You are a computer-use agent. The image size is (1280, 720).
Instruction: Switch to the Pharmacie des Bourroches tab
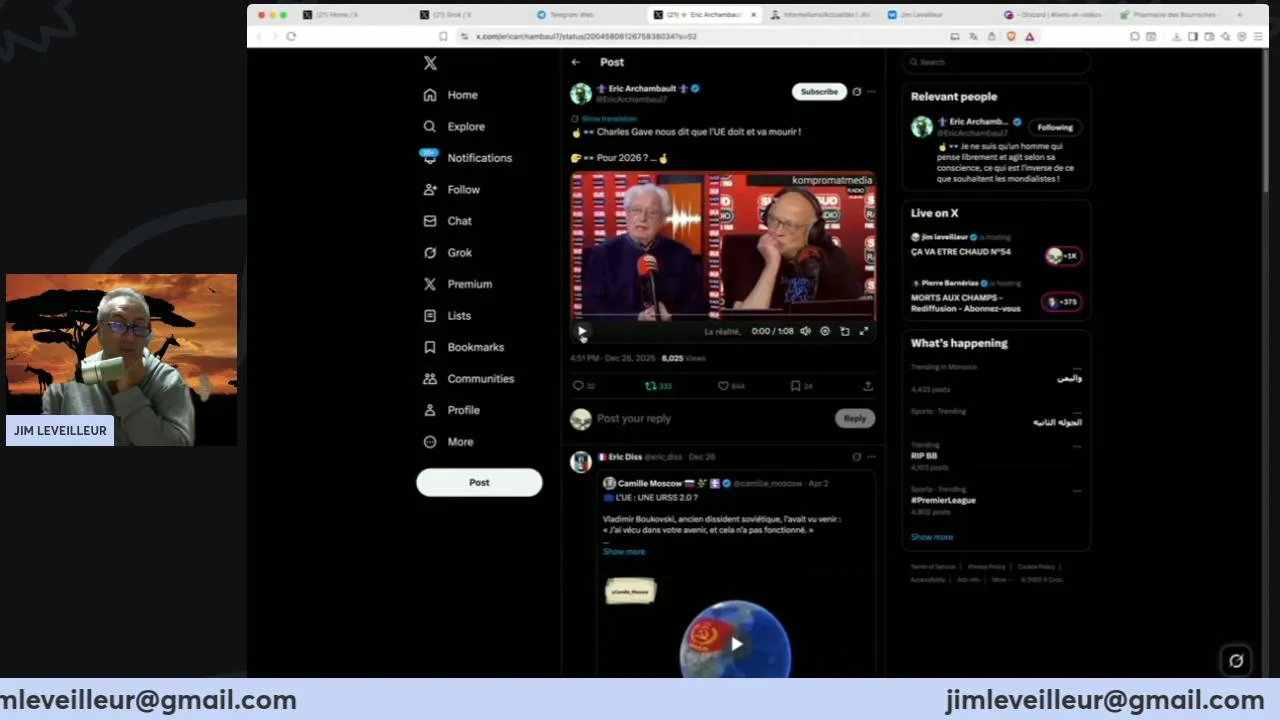click(x=1168, y=15)
